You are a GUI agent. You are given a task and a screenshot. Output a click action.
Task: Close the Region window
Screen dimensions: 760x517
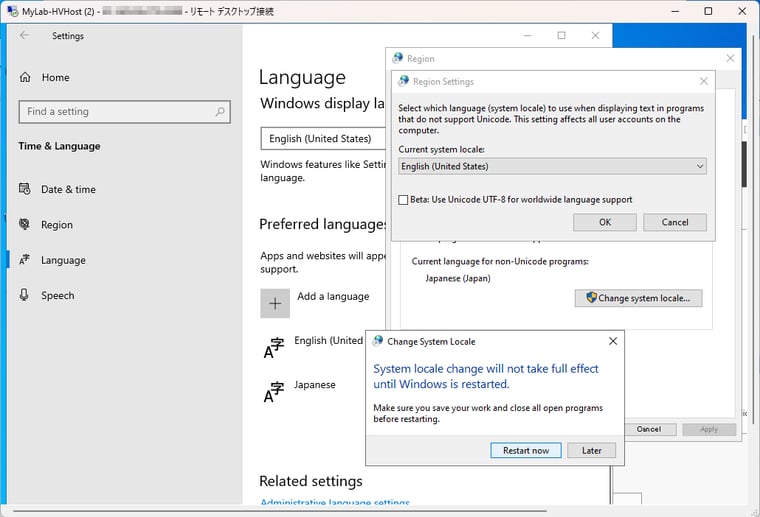tap(730, 58)
